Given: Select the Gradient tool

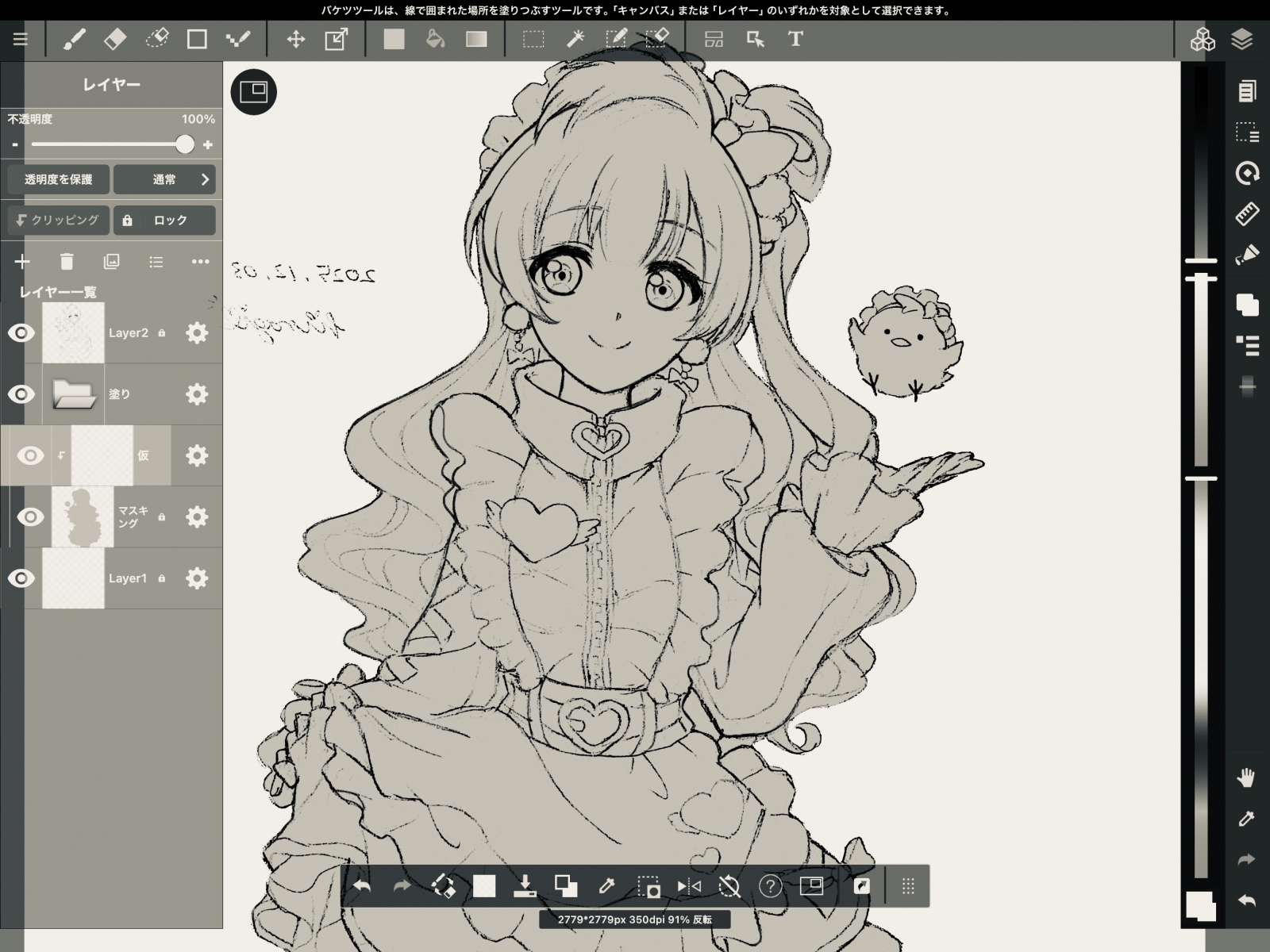Looking at the screenshot, I should pos(476,39).
